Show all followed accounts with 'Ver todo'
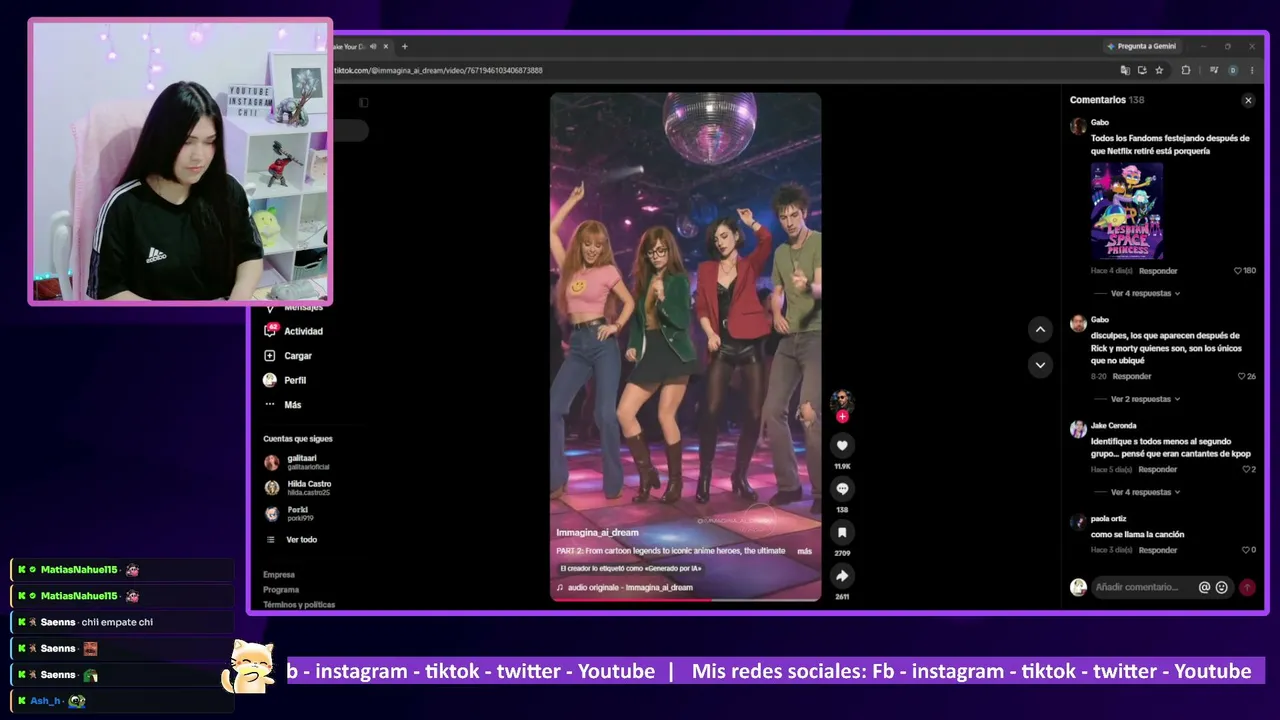 coord(301,540)
